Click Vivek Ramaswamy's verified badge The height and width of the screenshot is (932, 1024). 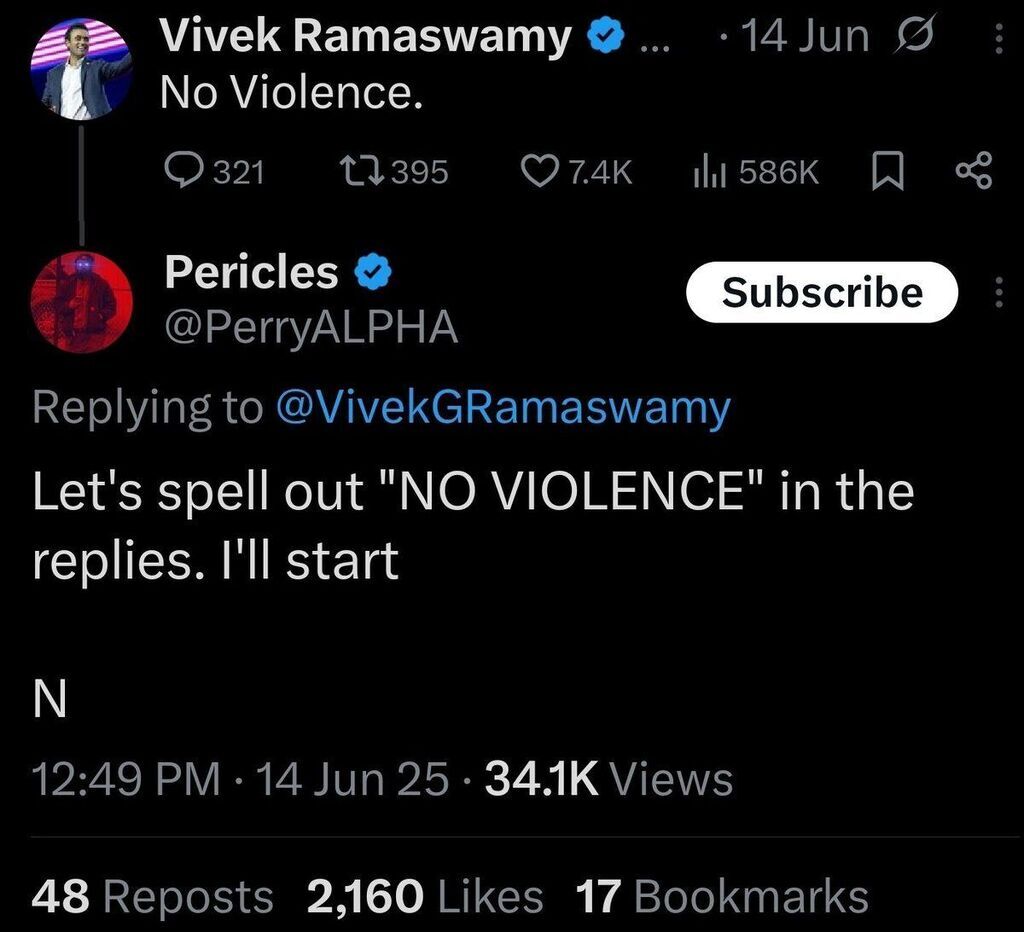603,37
